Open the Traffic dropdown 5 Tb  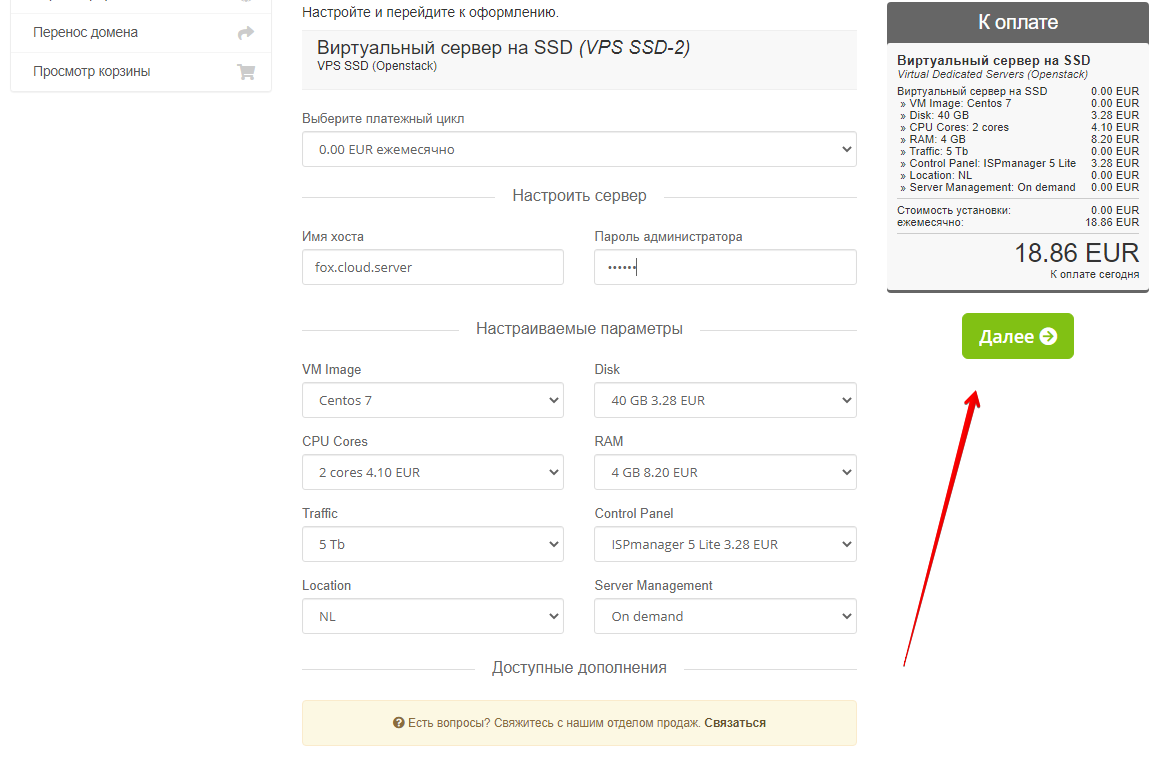(433, 544)
